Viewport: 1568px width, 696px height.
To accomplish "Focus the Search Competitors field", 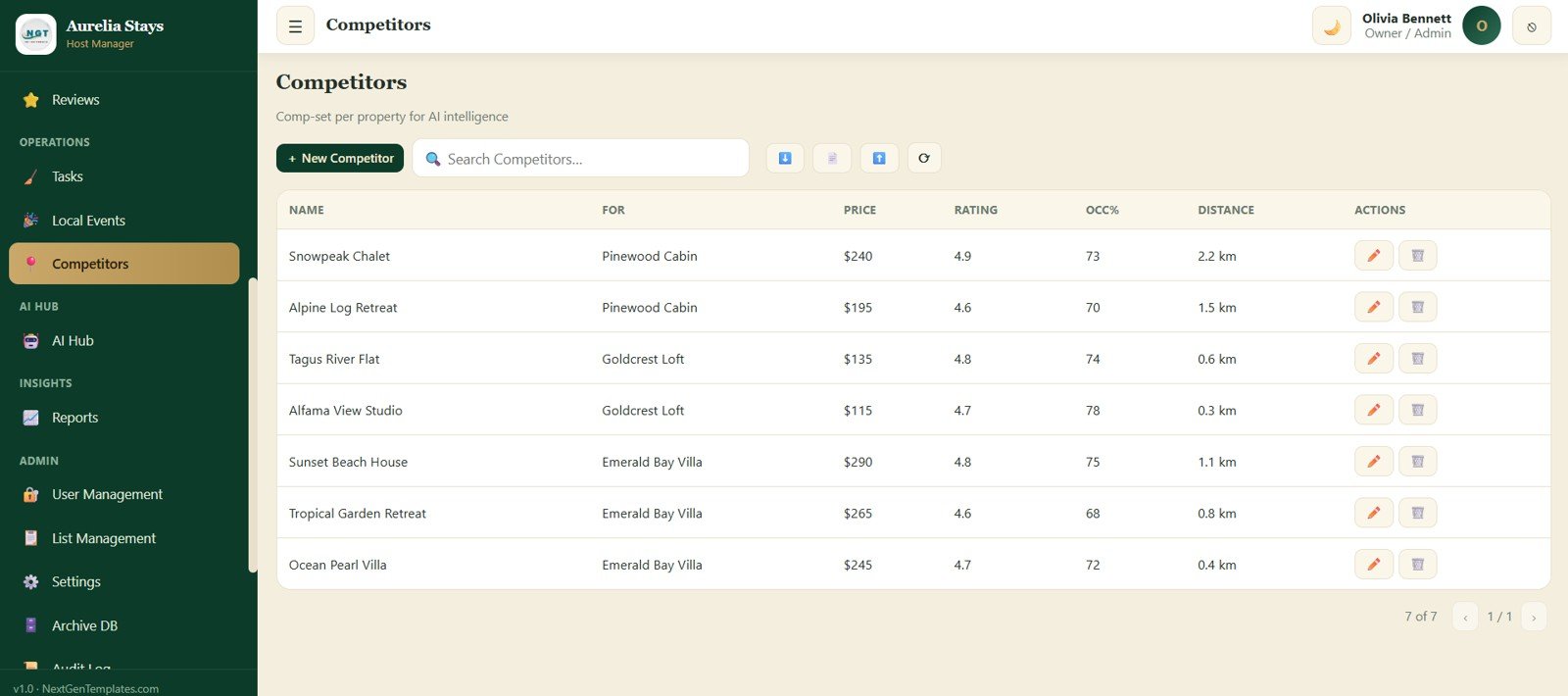I will point(581,159).
